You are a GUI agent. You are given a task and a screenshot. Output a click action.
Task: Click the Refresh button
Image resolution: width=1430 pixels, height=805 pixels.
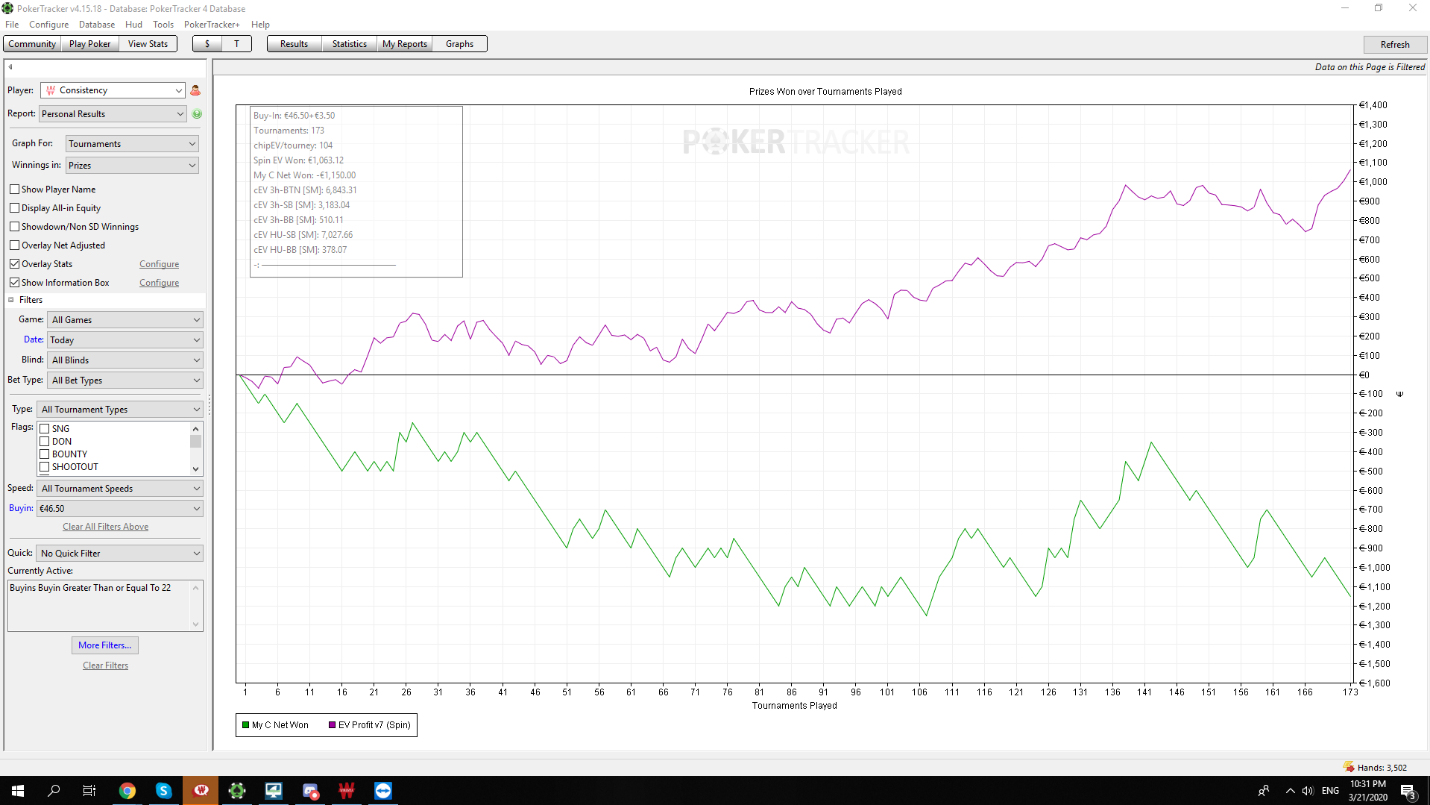tap(1395, 44)
